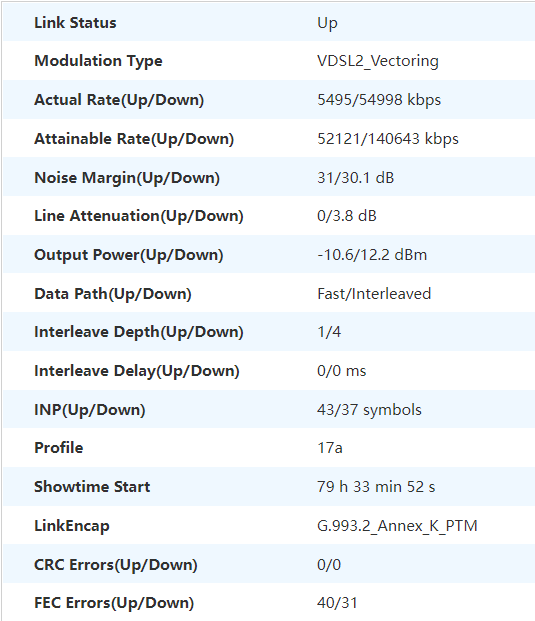The height and width of the screenshot is (621, 535).
Task: Select the -10.6/12.2 dBm value
Action: click(x=372, y=255)
